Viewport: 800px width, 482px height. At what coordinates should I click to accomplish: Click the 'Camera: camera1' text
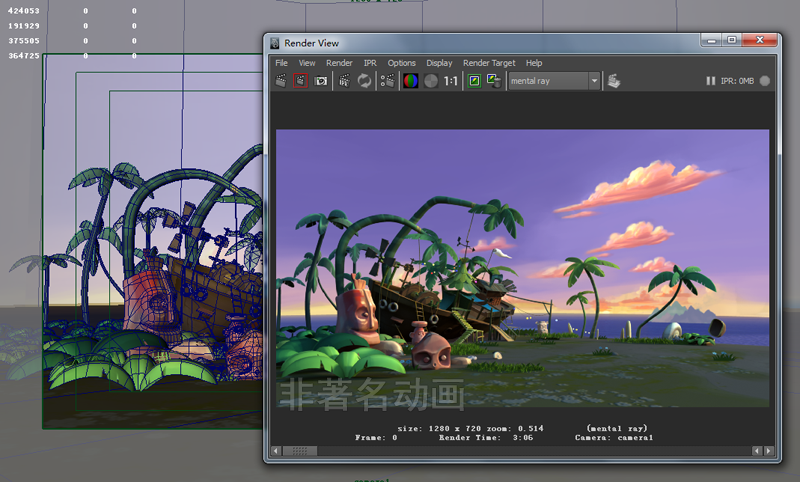coord(614,438)
